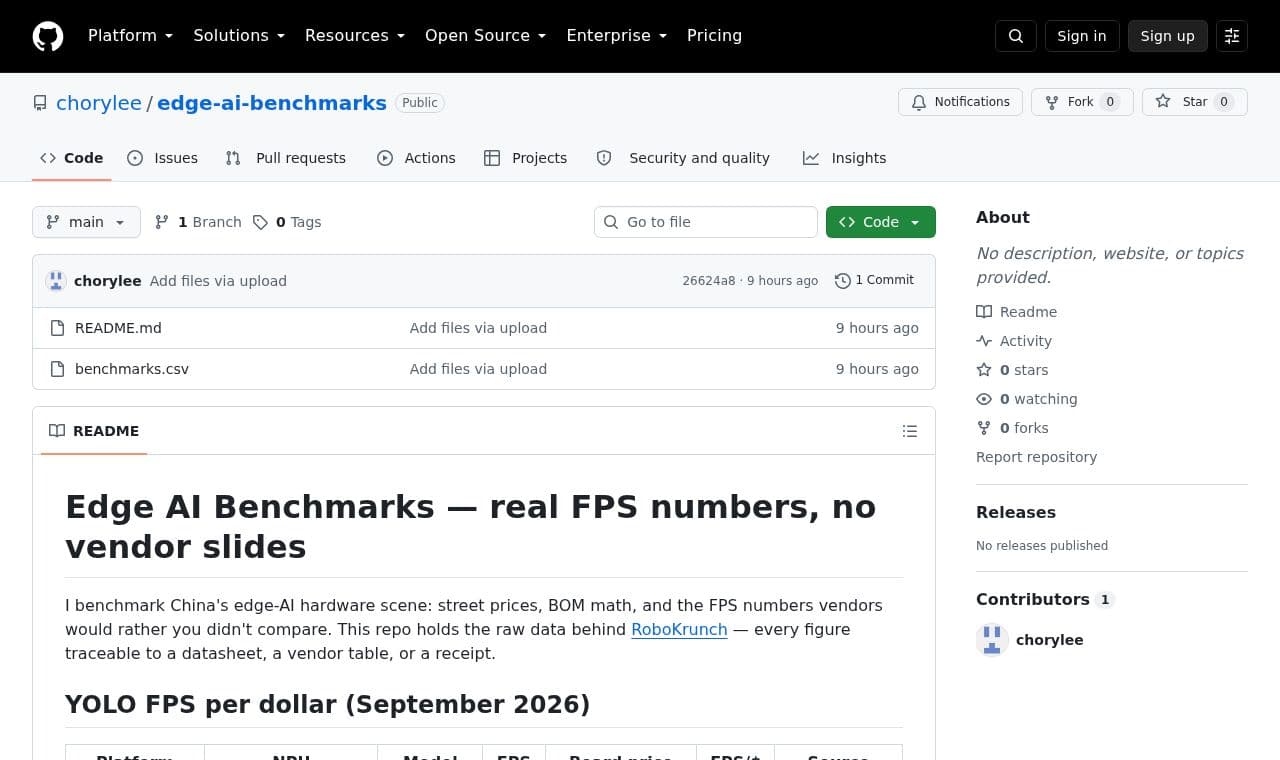Click the README.md file icon
Image resolution: width=1280 pixels, height=760 pixels.
pyautogui.click(x=57, y=328)
